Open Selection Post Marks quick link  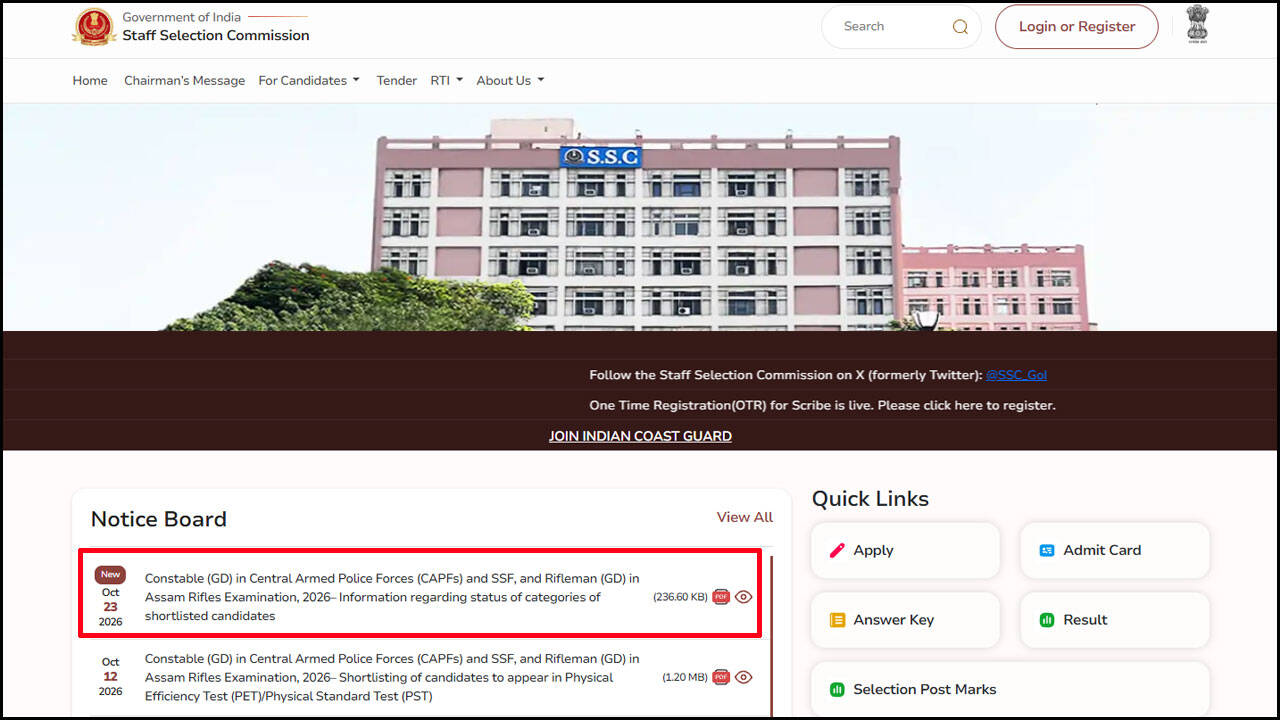pyautogui.click(x=1010, y=690)
